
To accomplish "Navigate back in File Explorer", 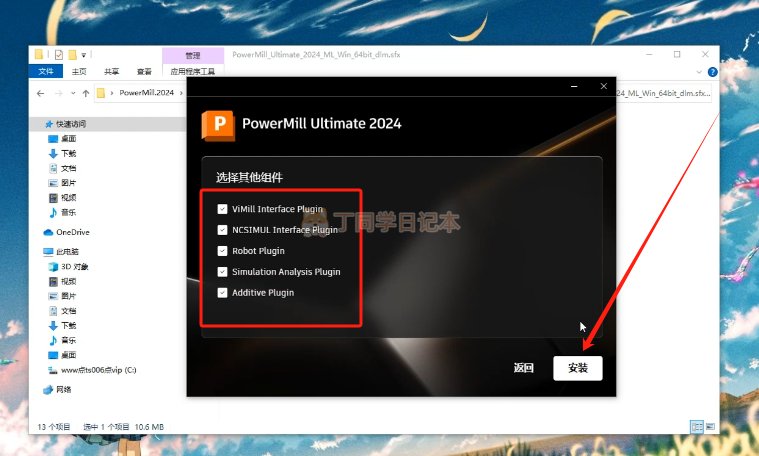I will (x=41, y=93).
